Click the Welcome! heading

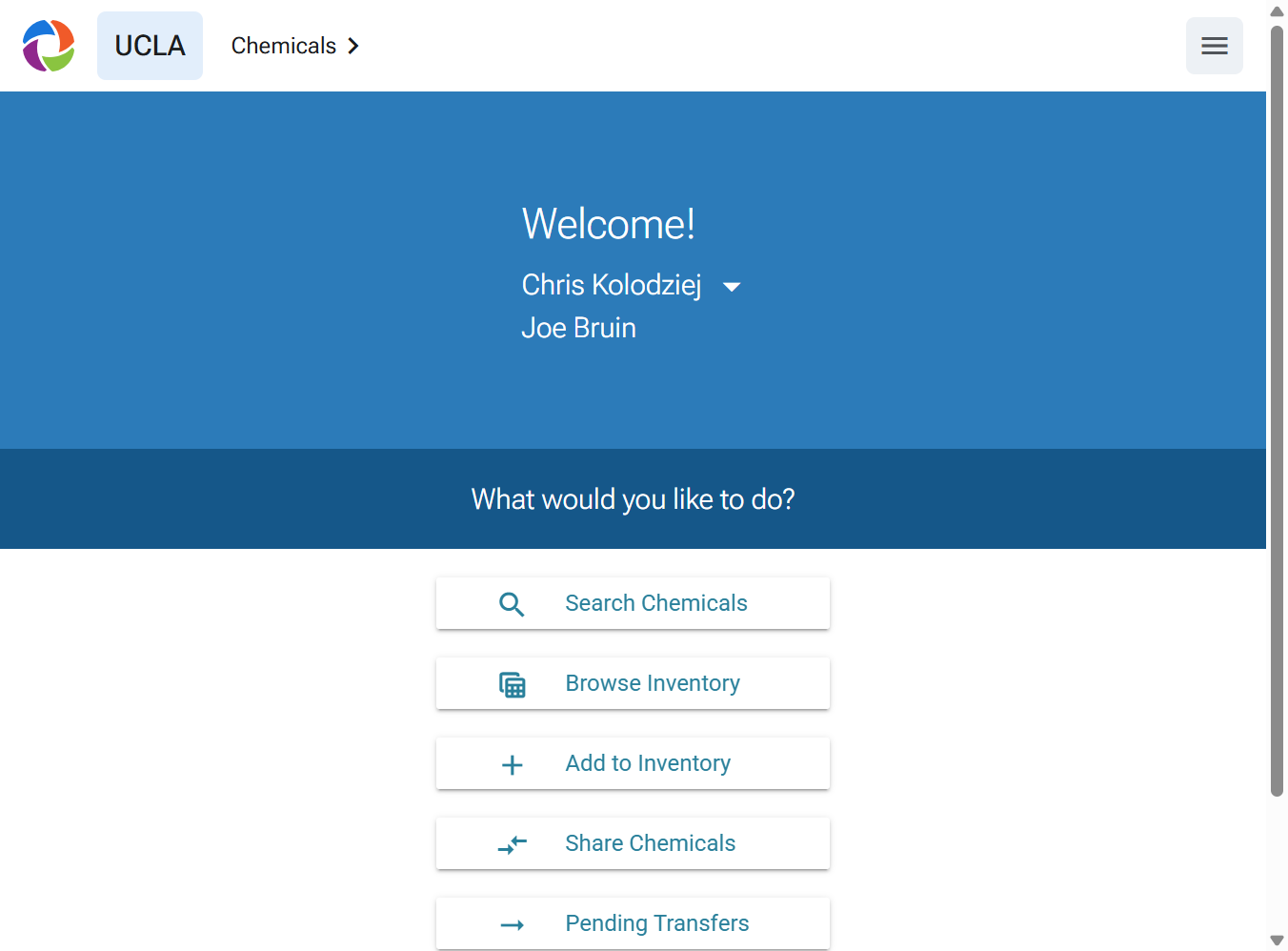coord(608,224)
